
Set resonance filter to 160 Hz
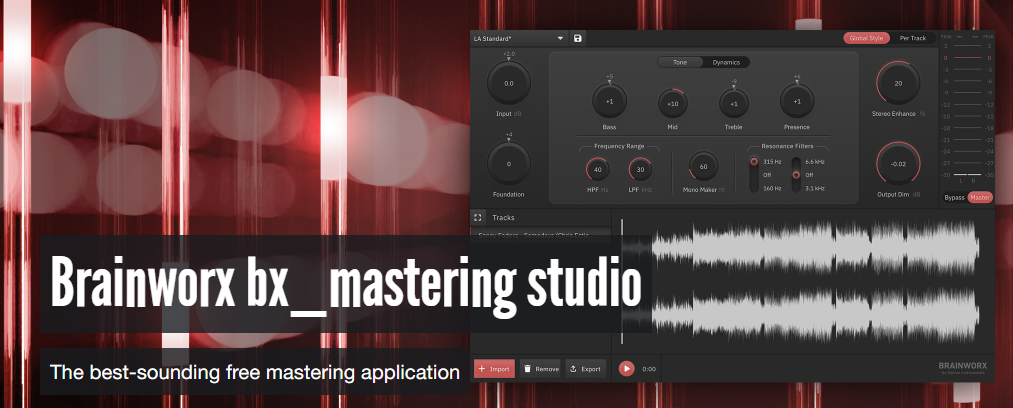pyautogui.click(x=772, y=189)
